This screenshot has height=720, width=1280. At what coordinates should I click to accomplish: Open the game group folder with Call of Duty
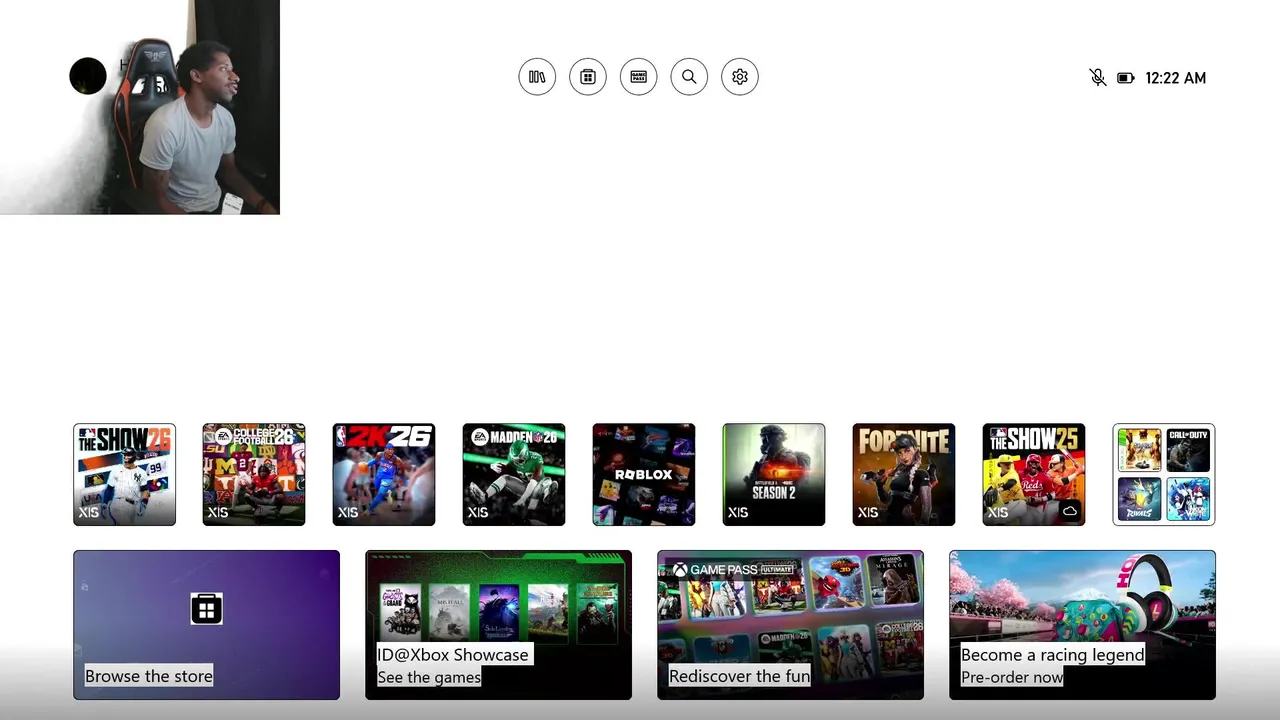tap(1164, 474)
